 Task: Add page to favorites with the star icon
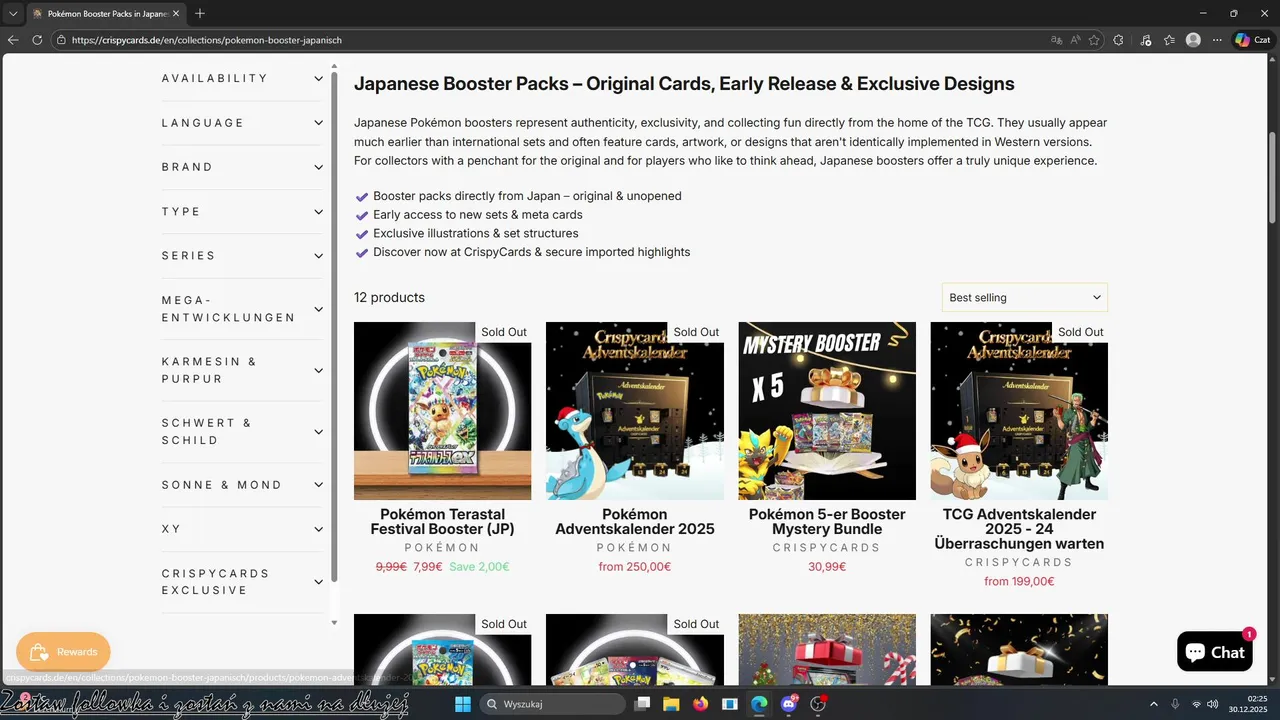1095,40
